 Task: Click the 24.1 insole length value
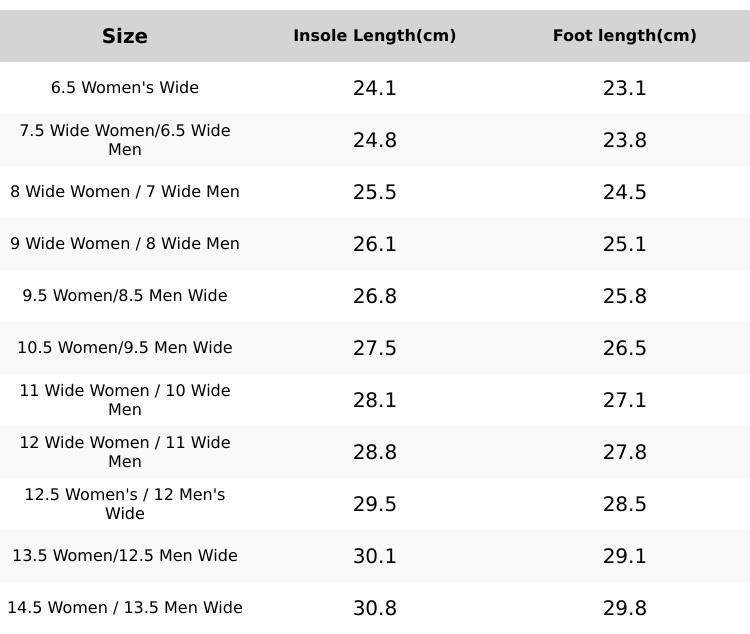tap(375, 88)
